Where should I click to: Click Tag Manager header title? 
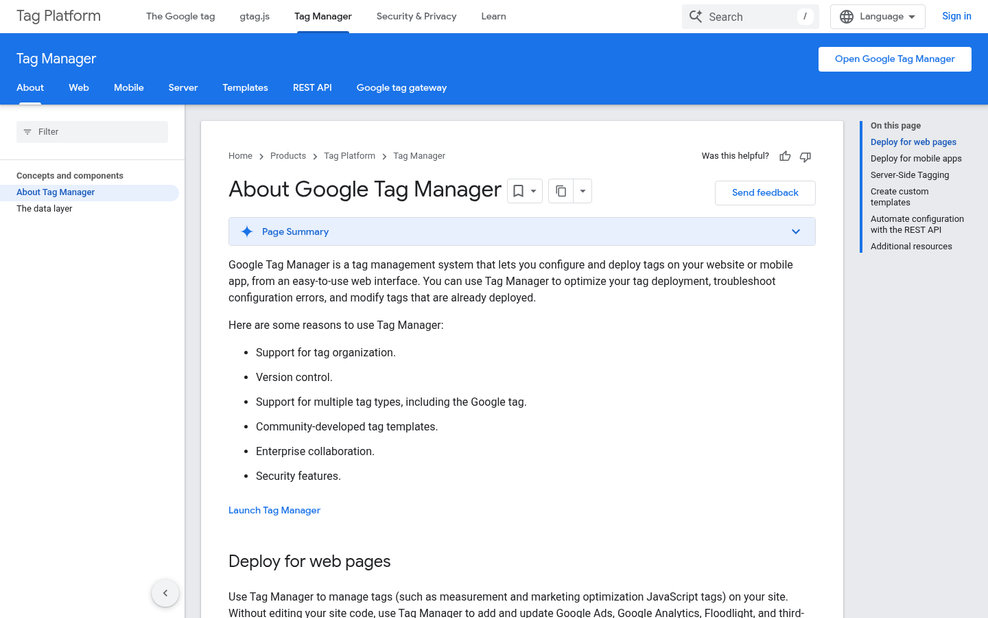[56, 59]
